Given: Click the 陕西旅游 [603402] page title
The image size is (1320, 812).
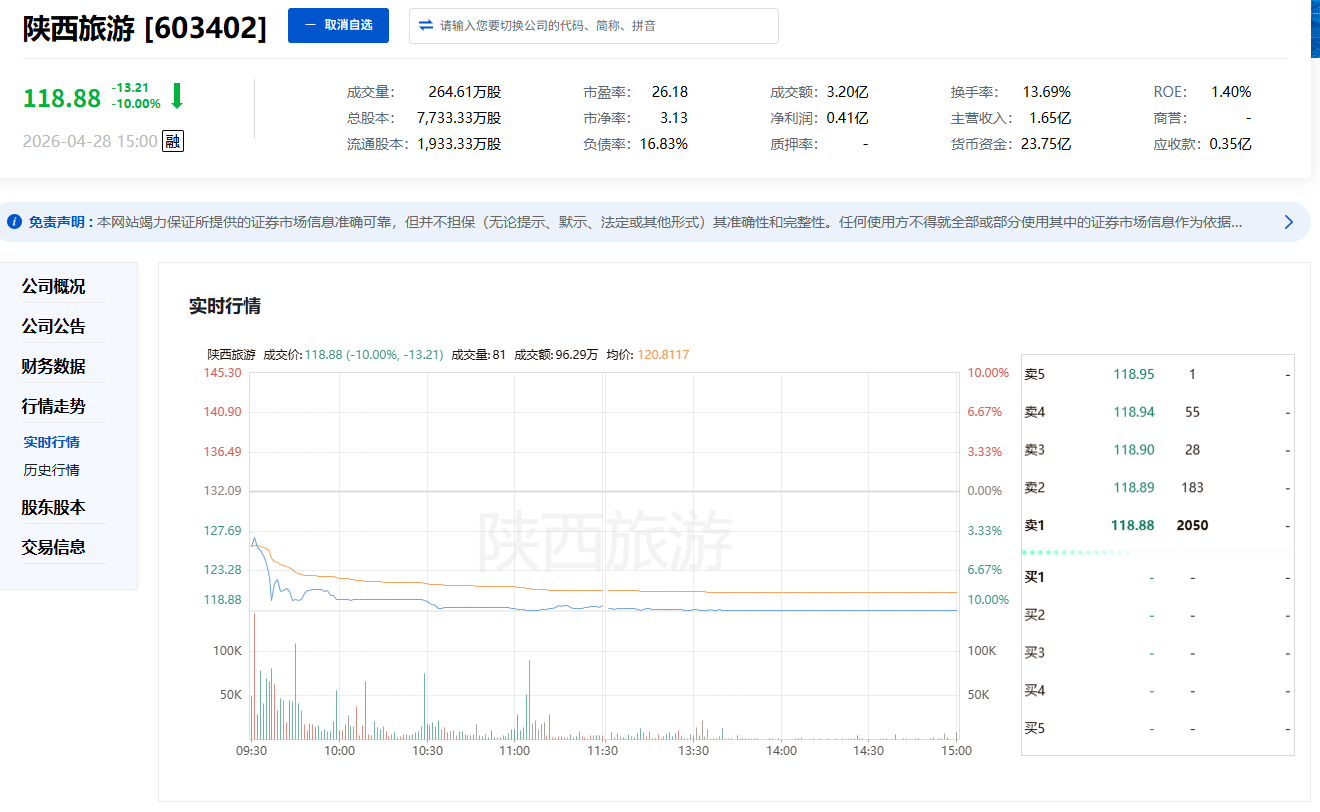Looking at the screenshot, I should point(145,28).
